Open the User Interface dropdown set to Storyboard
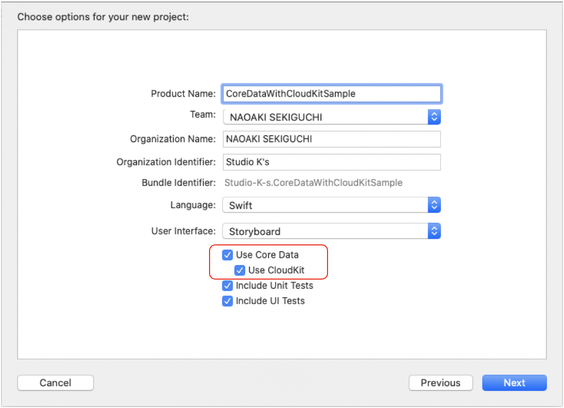The width and height of the screenshot is (564, 408). (332, 231)
